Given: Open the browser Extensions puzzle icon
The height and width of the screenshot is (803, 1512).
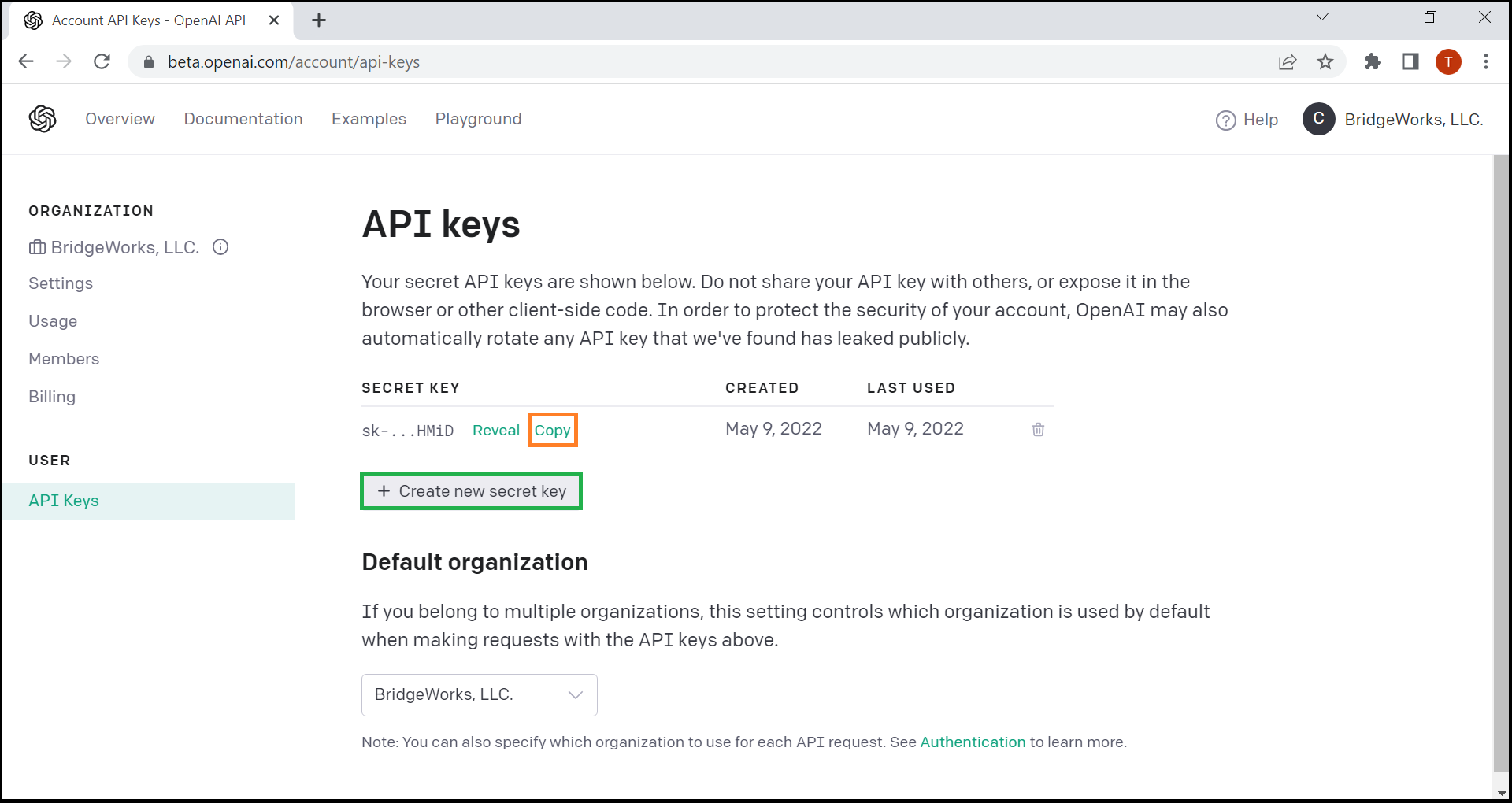Looking at the screenshot, I should pyautogui.click(x=1373, y=61).
